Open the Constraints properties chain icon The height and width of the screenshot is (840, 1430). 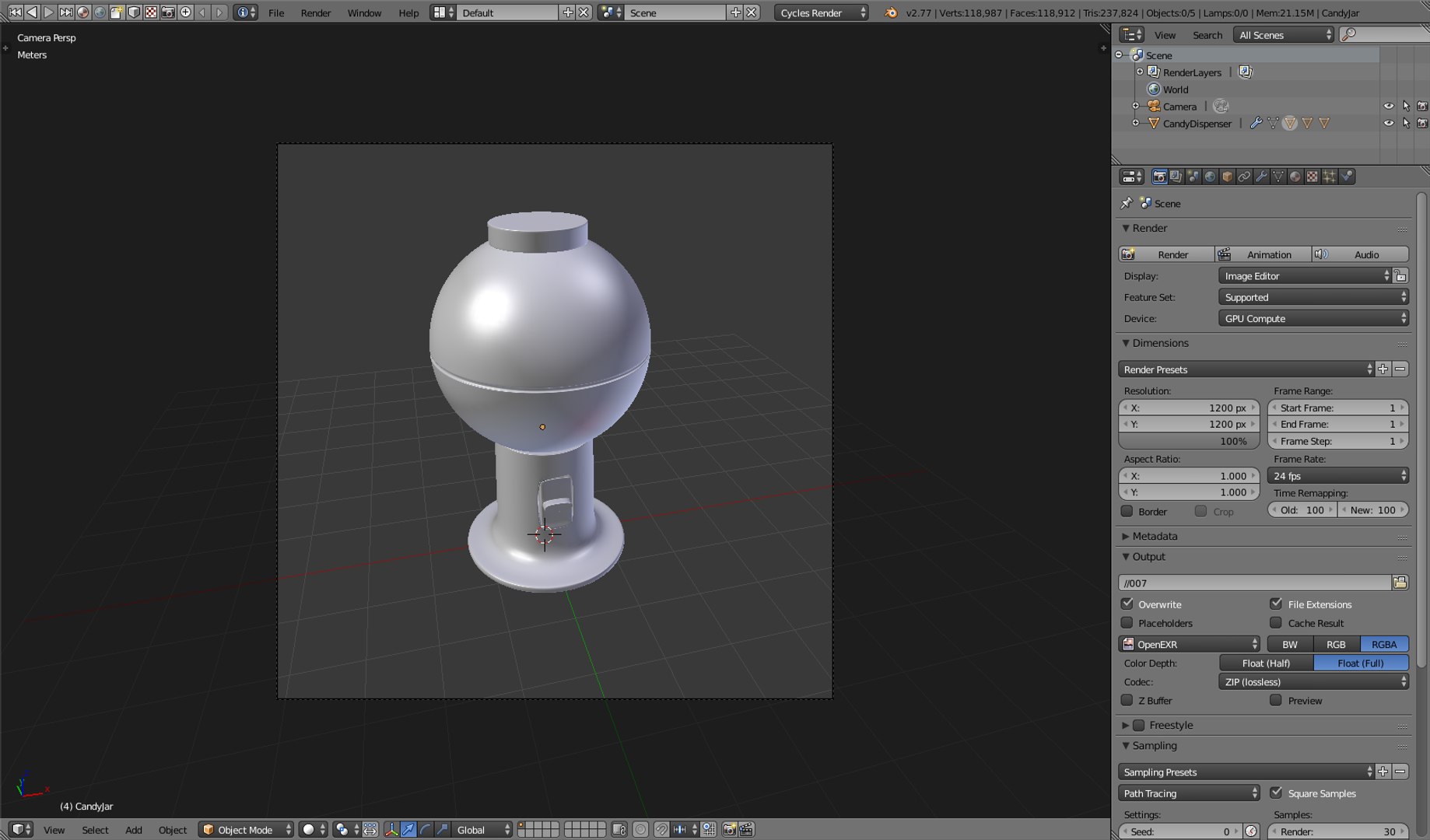coord(1244,177)
